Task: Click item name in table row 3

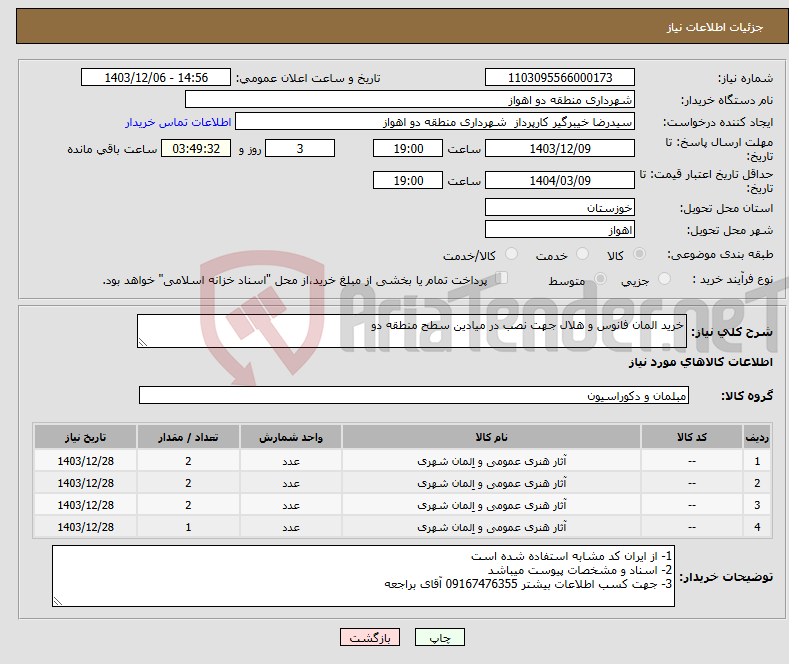Action: 492,505
